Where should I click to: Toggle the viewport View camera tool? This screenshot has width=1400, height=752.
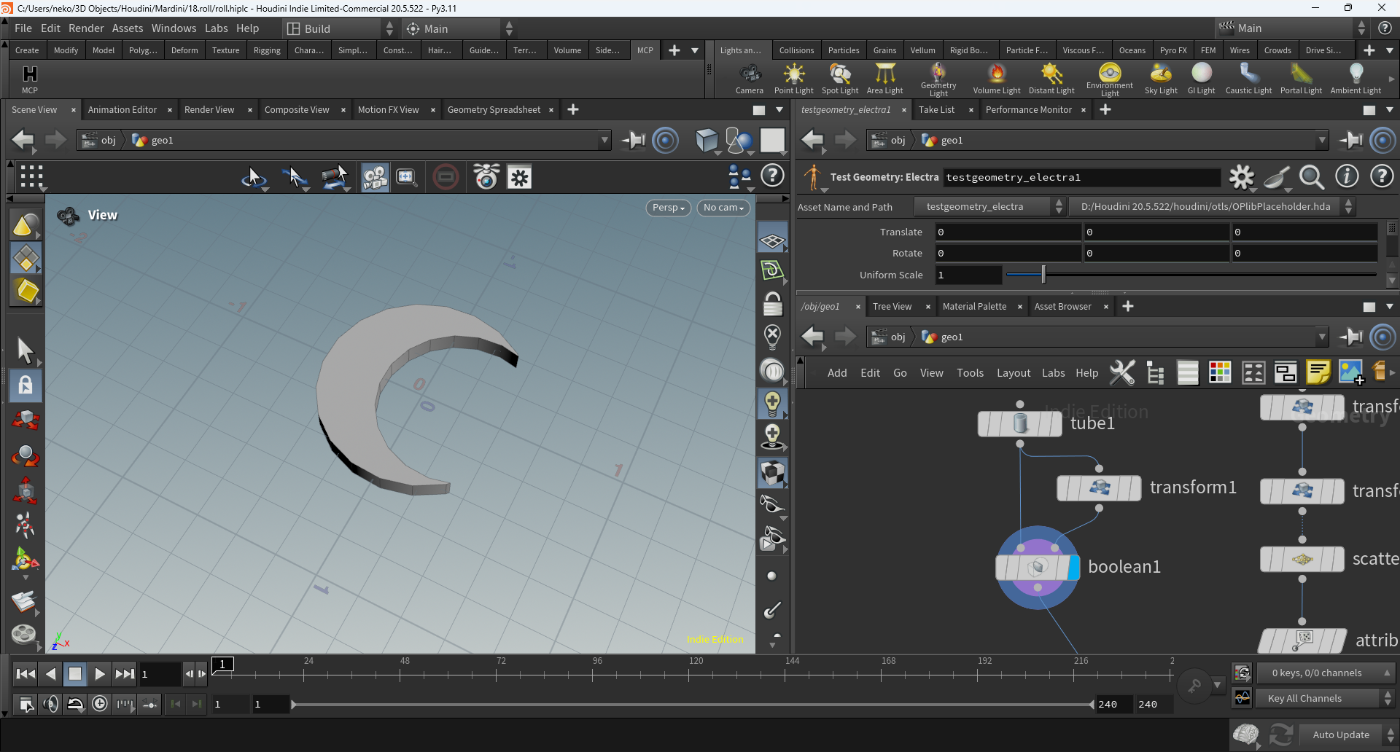pos(375,178)
